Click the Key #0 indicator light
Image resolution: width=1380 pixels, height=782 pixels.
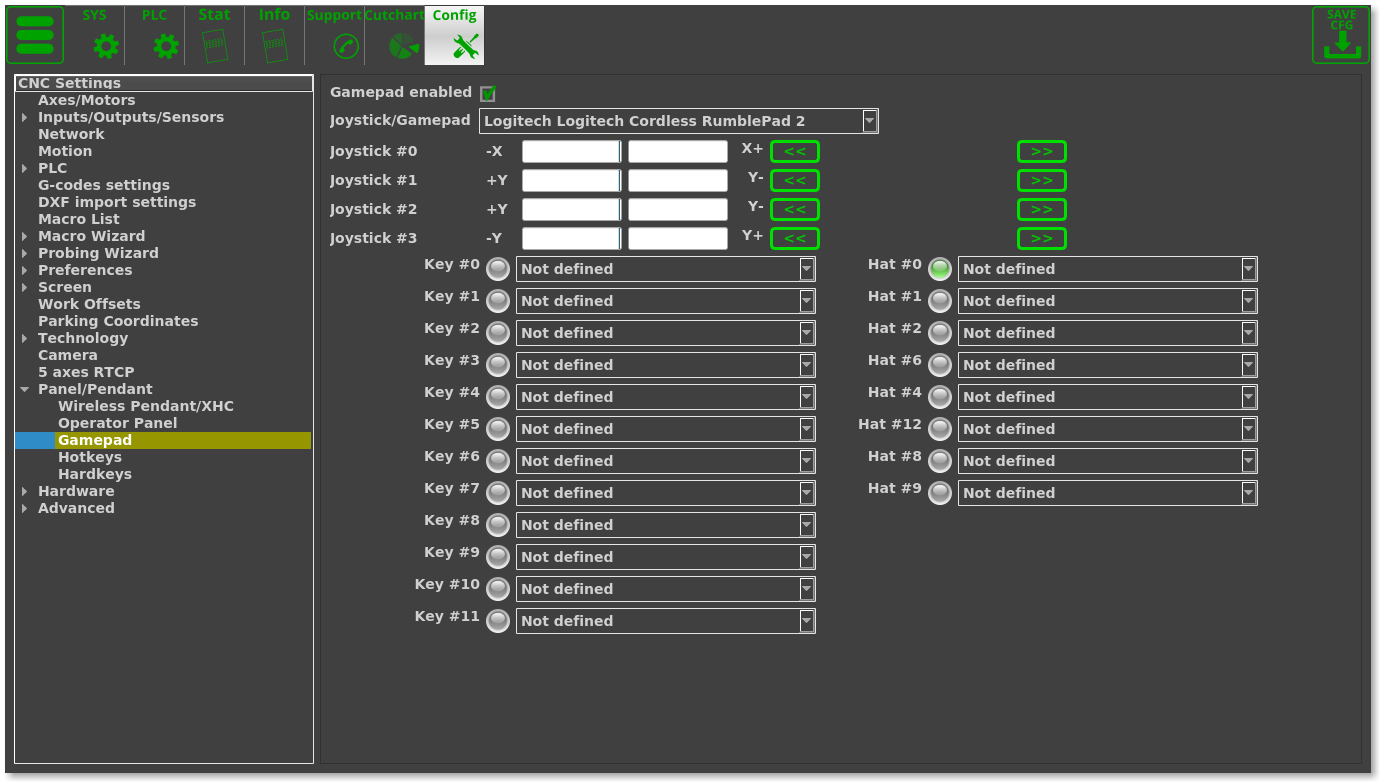click(x=497, y=268)
